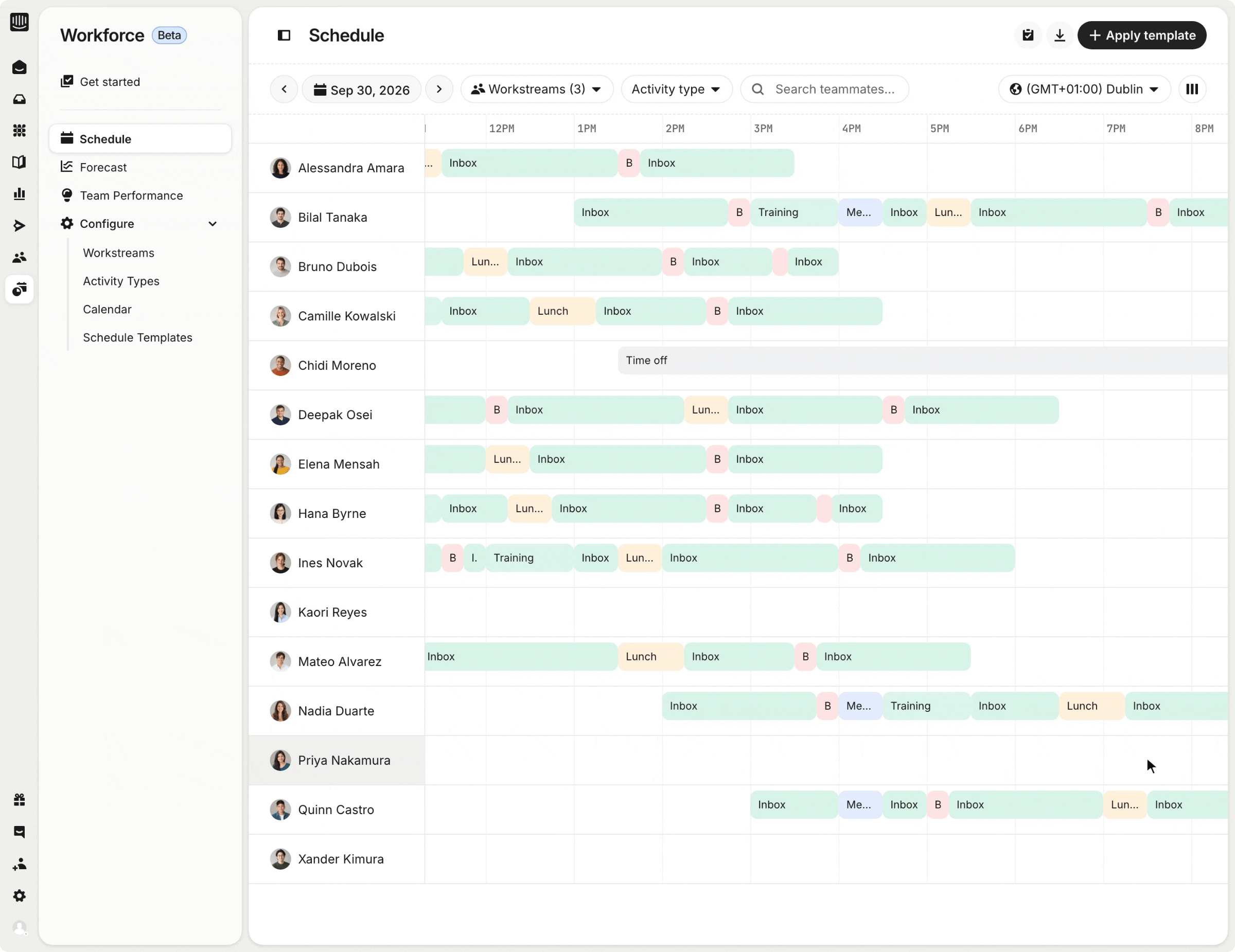Open the user profile avatar at rail bottom
Viewport: 1235px width, 952px height.
(19, 928)
